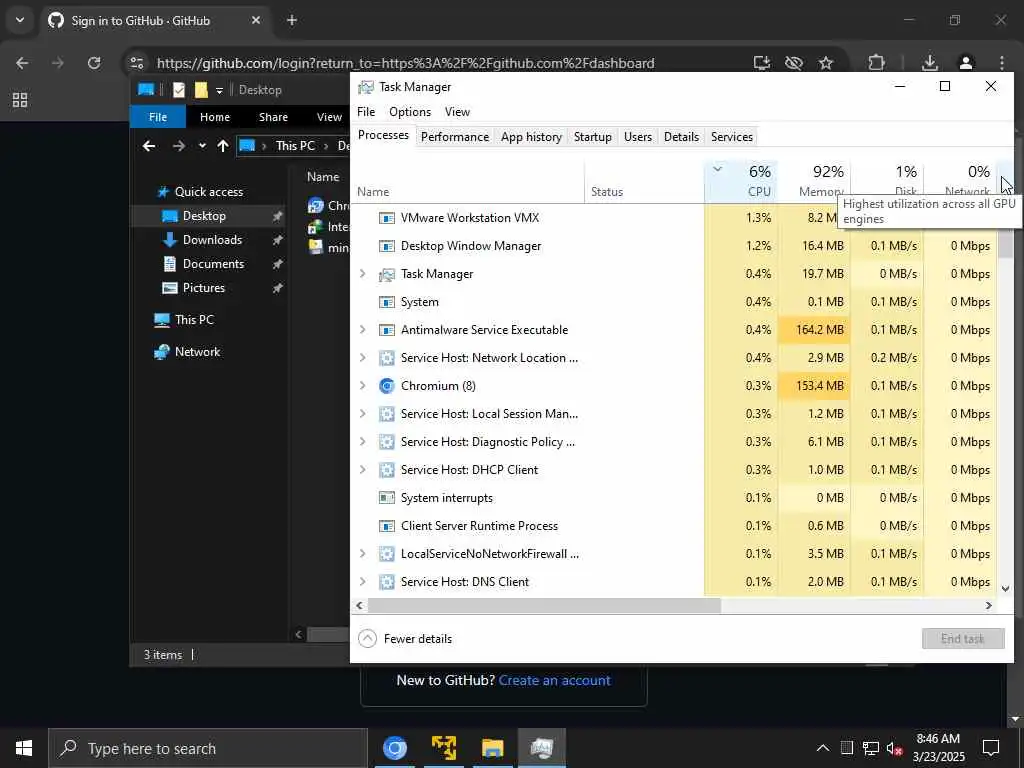
Task: Select Documents in Explorer sidebar
Action: click(x=213, y=264)
